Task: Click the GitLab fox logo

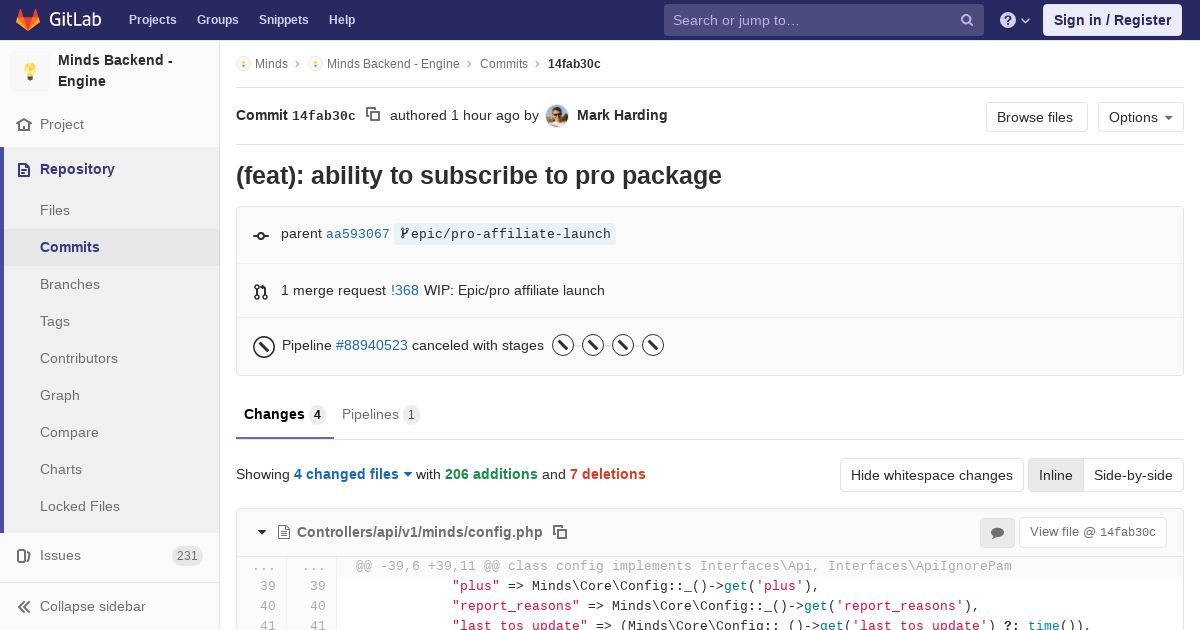Action: click(x=28, y=20)
